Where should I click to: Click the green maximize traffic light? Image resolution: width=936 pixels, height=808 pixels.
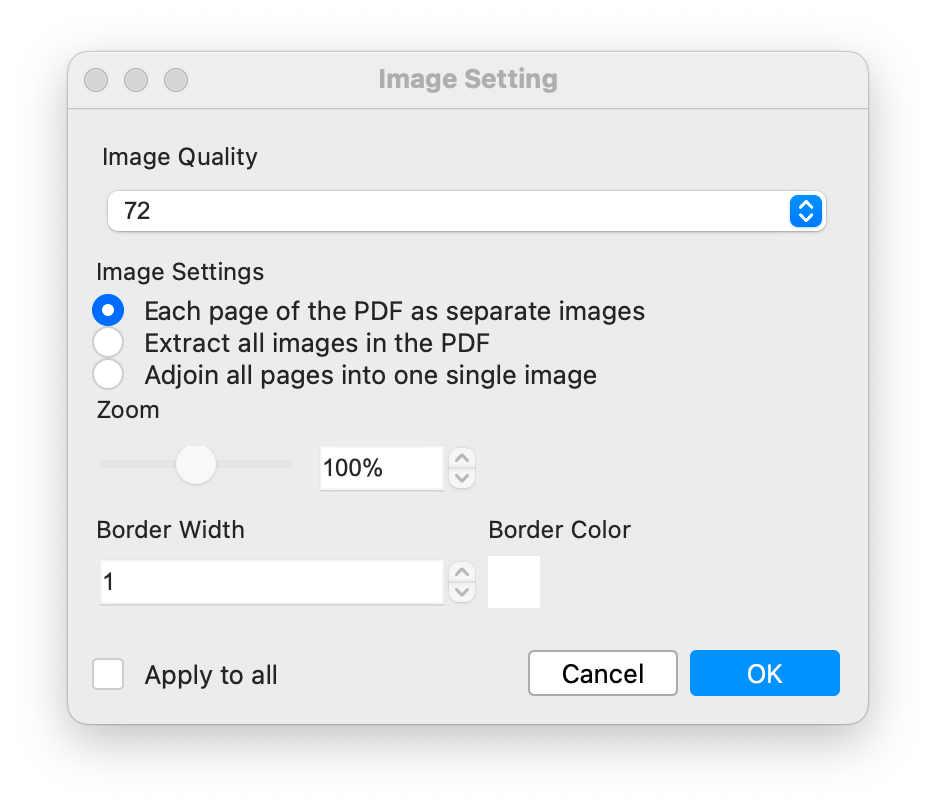pos(176,79)
